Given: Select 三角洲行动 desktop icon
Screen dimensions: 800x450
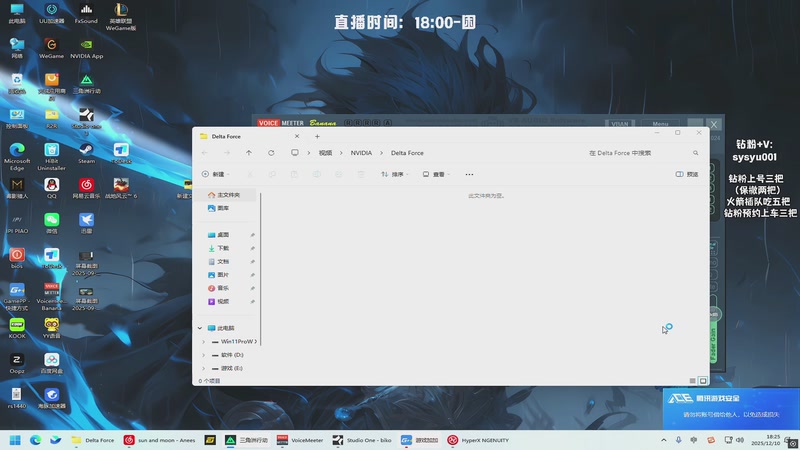Looking at the screenshot, I should point(86,84).
